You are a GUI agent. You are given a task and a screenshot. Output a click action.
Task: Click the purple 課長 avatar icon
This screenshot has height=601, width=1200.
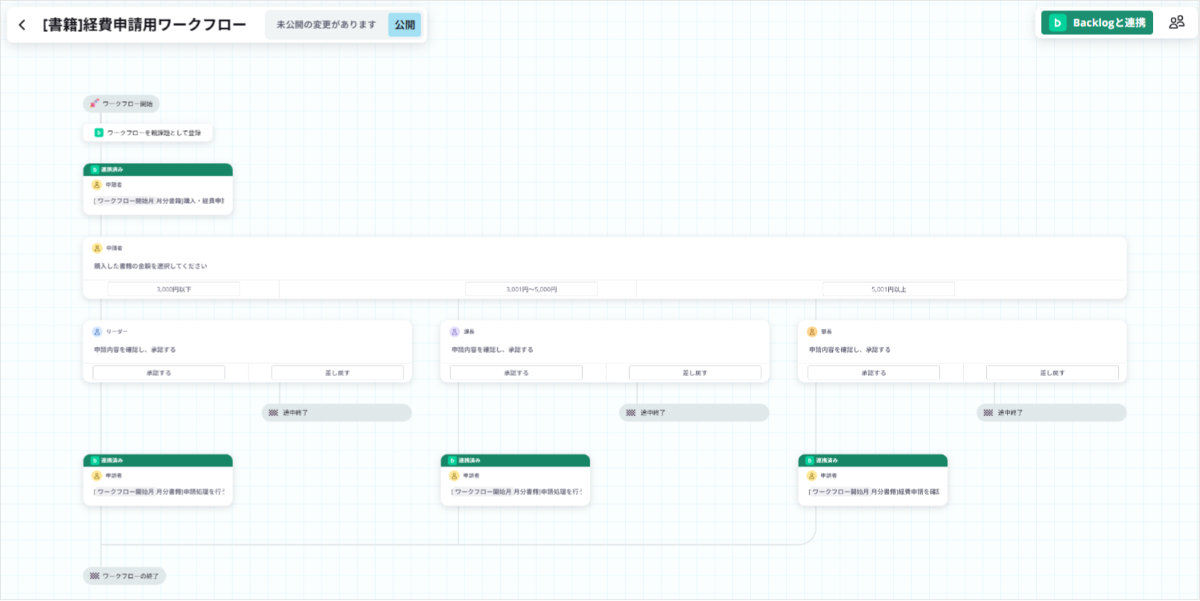[454, 331]
